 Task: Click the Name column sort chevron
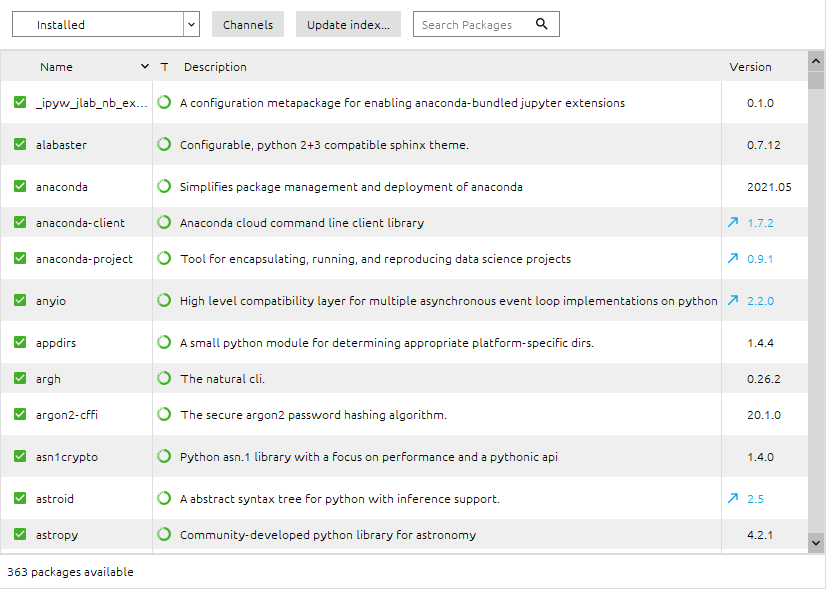[145, 66]
